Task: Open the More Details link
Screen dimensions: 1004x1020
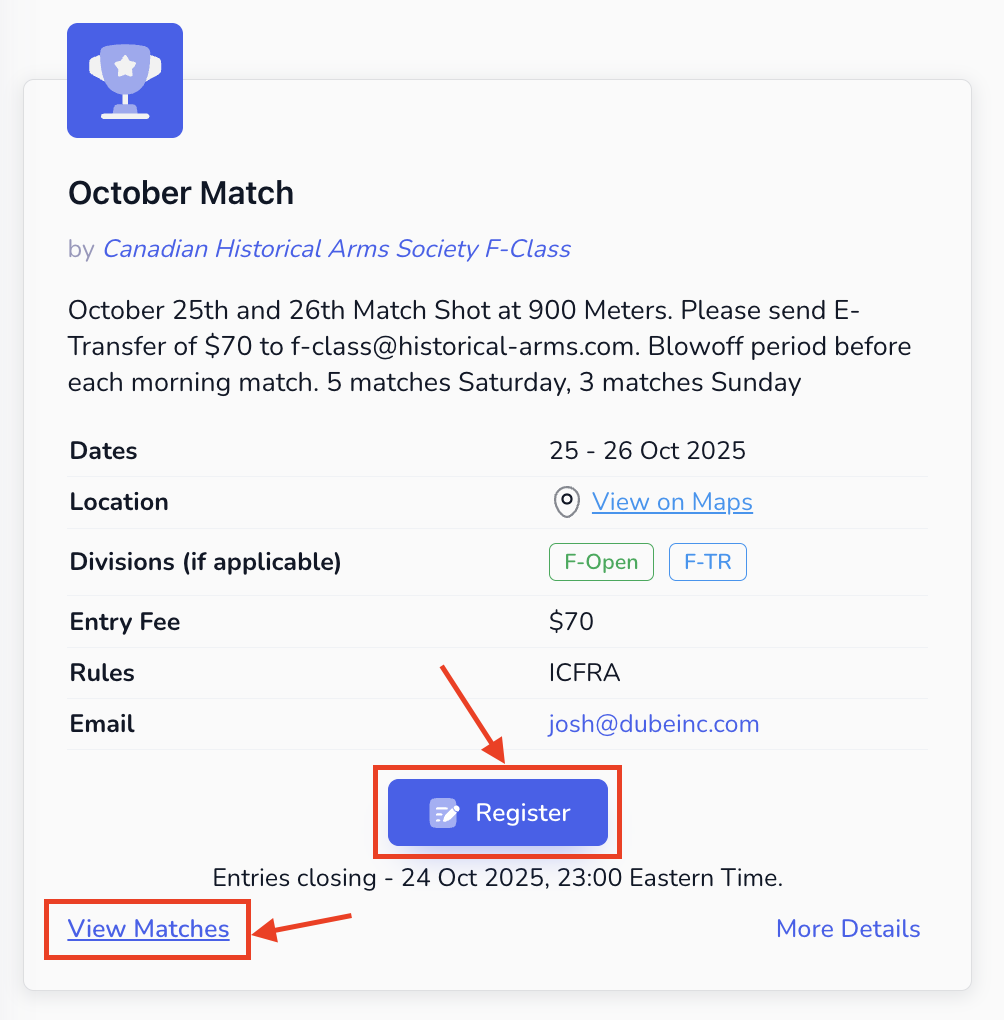Action: tap(847, 929)
